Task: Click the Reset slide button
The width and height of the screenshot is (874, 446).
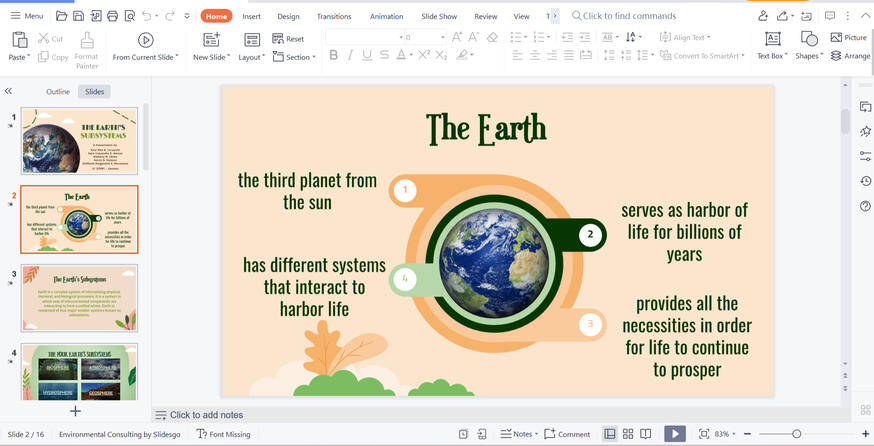Action: (288, 39)
